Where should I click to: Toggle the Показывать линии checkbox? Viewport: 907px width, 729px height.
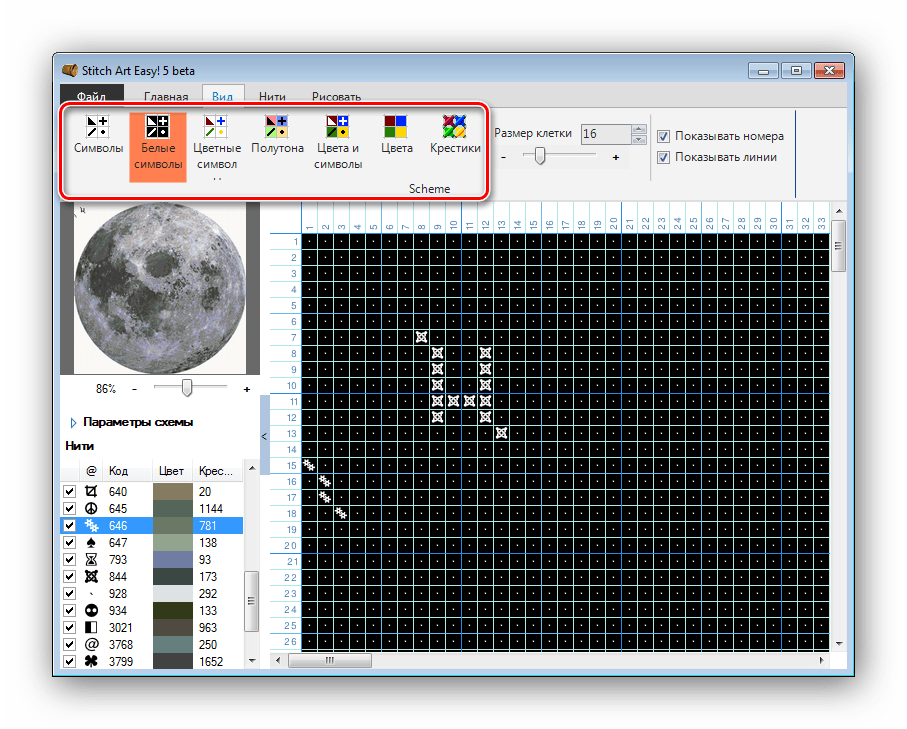pos(664,157)
